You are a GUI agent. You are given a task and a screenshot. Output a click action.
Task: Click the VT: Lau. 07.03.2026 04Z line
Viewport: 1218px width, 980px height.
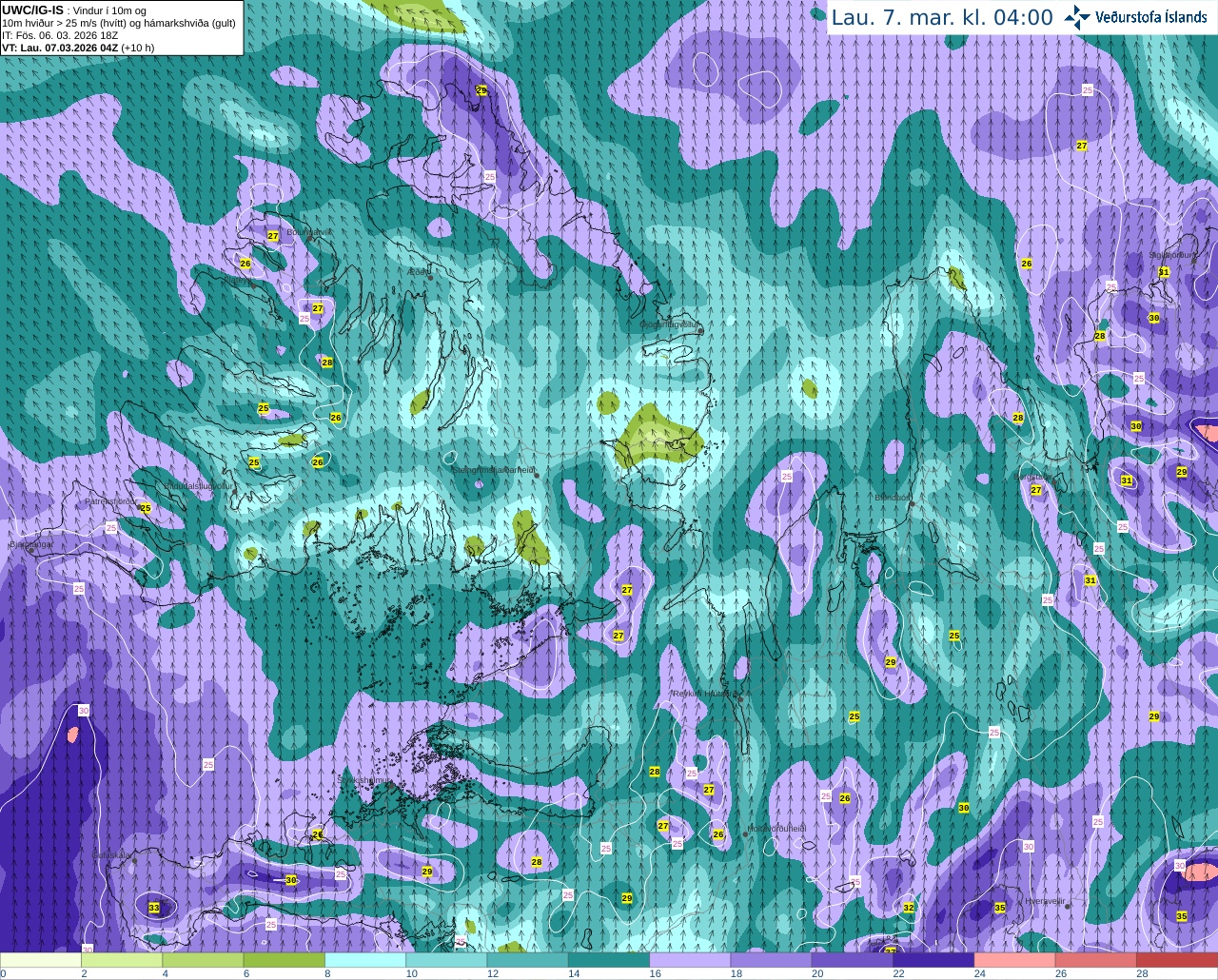[x=60, y=48]
